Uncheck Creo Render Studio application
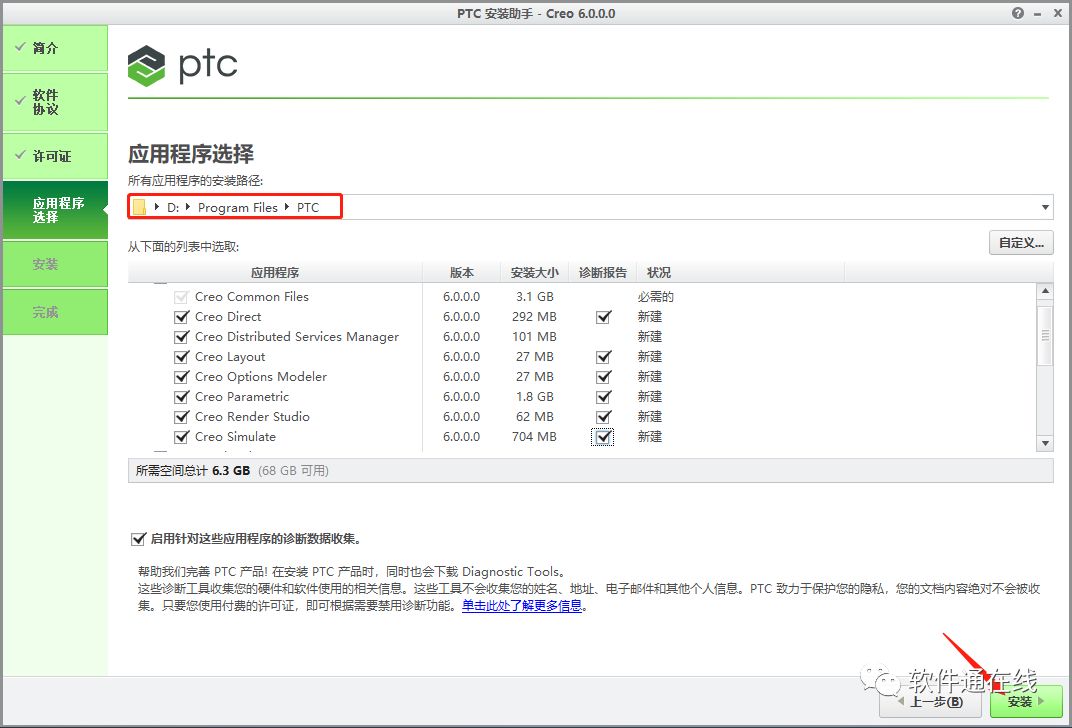 [x=181, y=416]
